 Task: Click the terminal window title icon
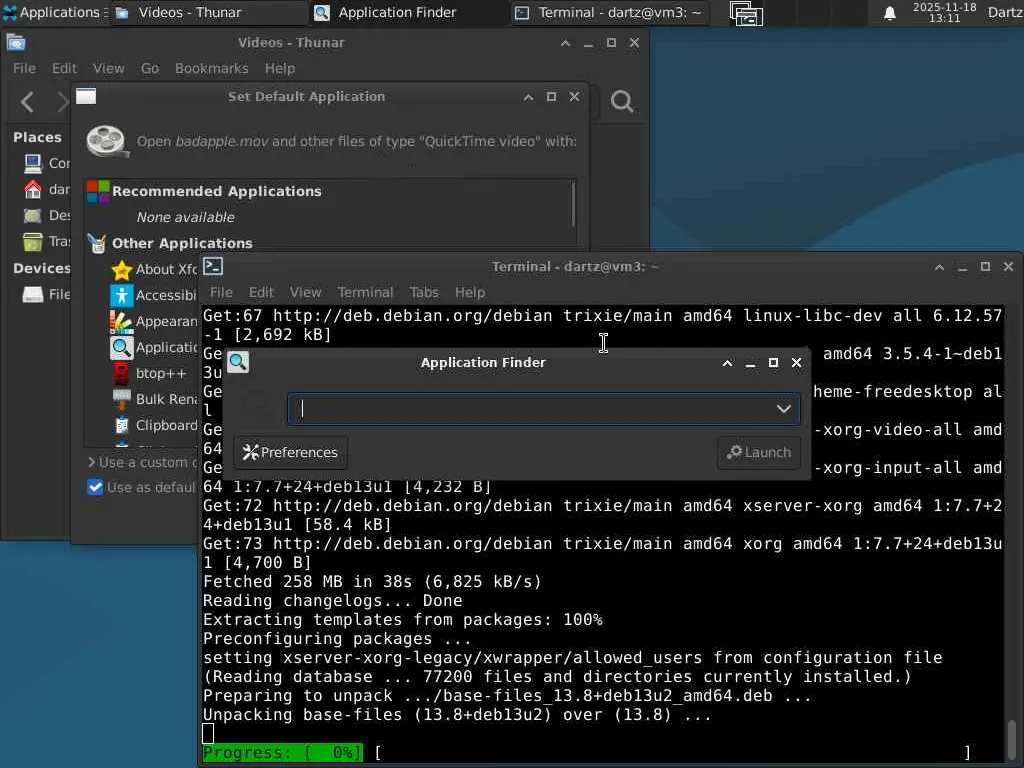[x=213, y=266]
